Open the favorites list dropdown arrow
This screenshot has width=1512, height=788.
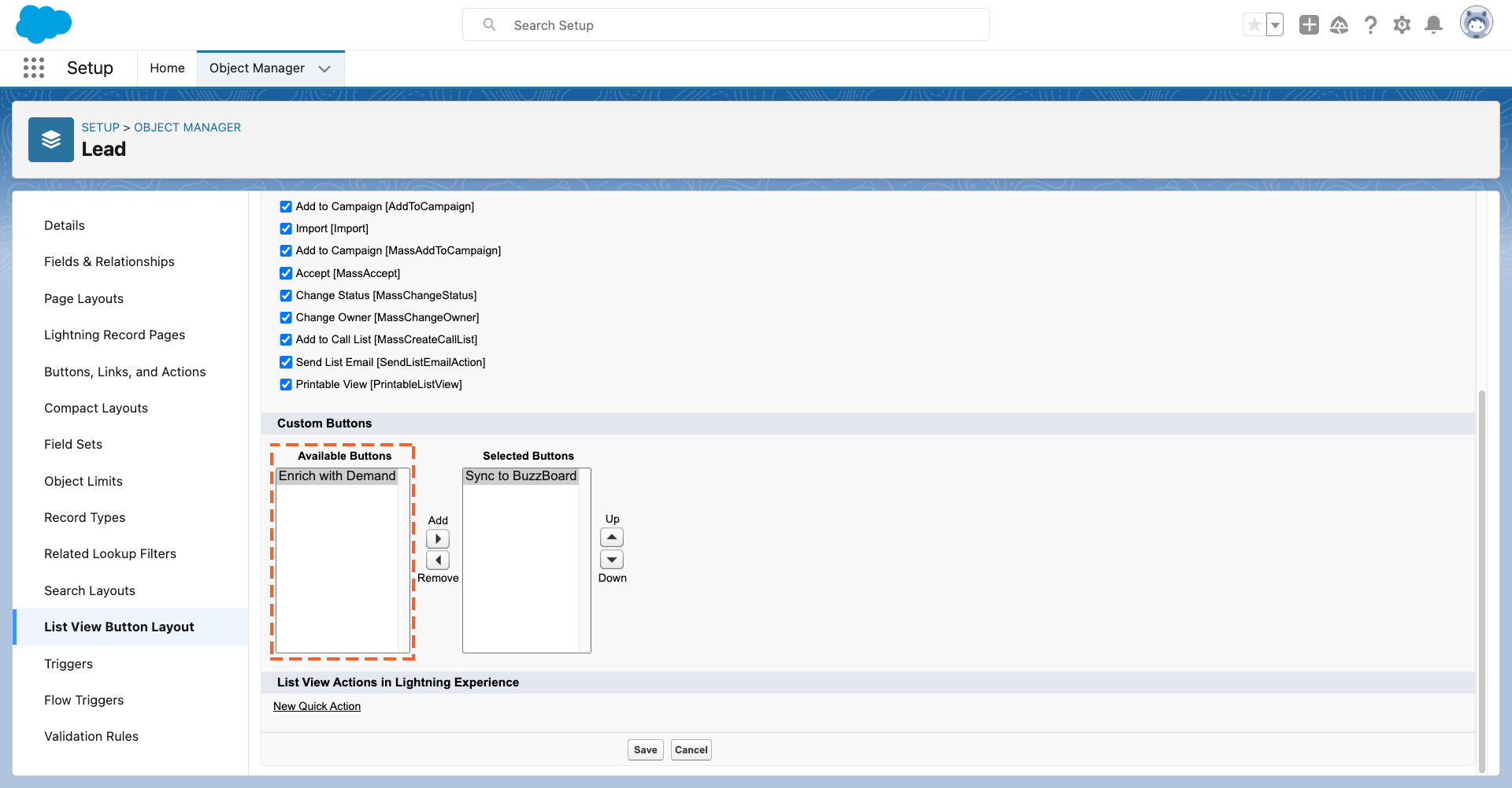coord(1275,25)
